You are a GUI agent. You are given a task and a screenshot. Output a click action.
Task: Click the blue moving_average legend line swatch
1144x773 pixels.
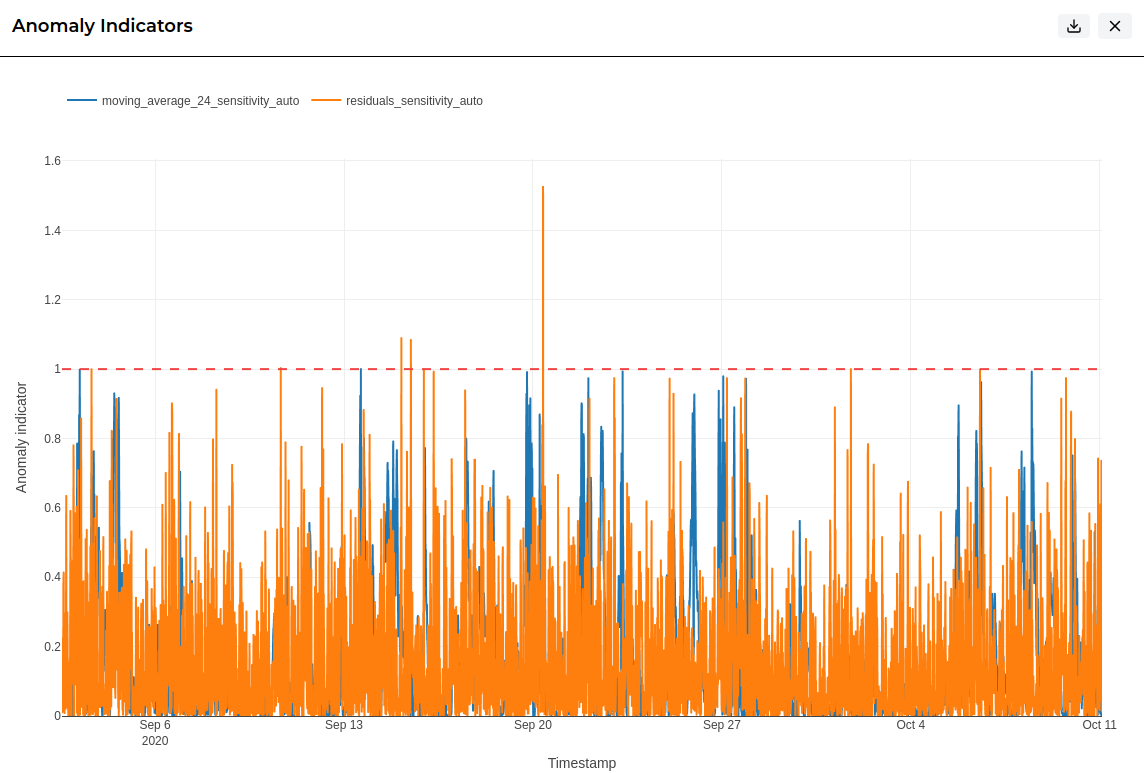82,100
